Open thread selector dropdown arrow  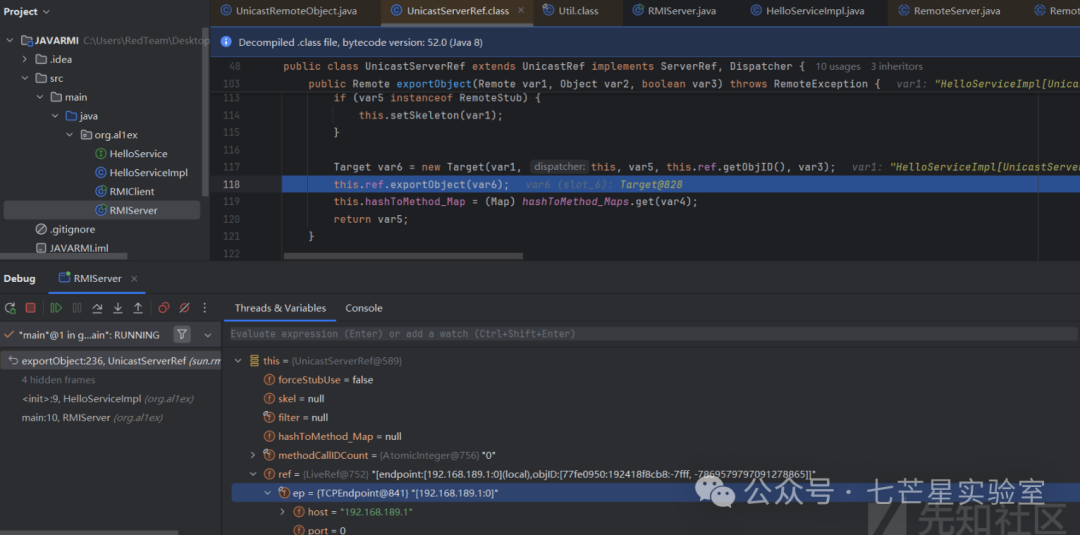[207, 335]
